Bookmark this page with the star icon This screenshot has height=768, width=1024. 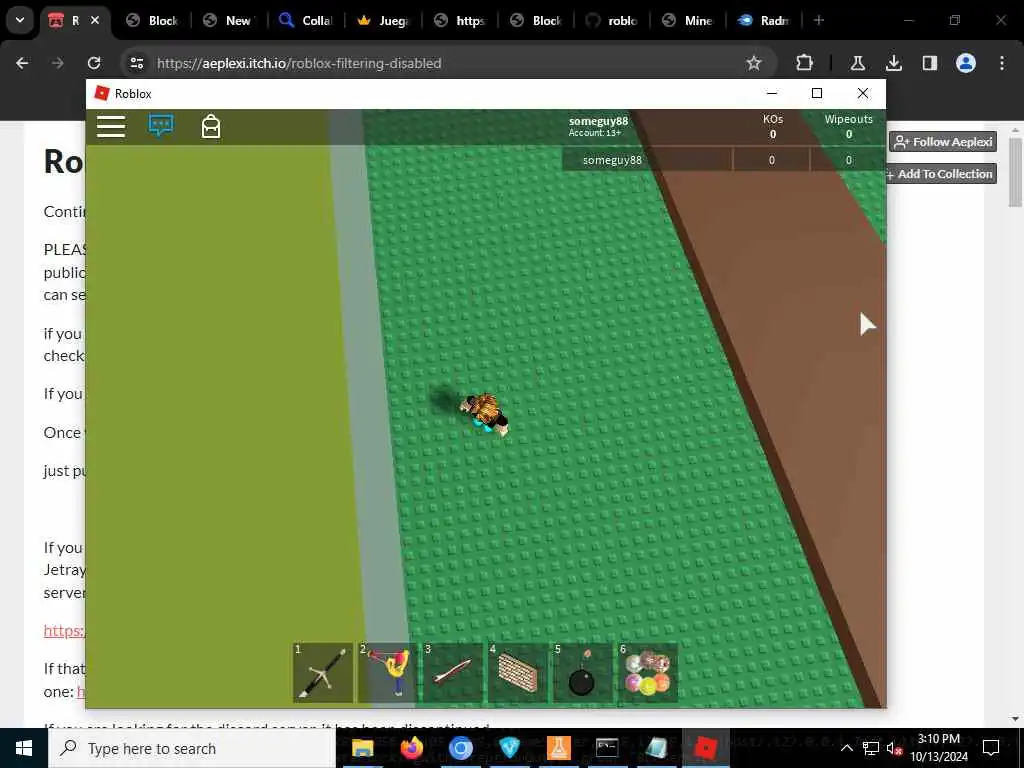tap(754, 63)
